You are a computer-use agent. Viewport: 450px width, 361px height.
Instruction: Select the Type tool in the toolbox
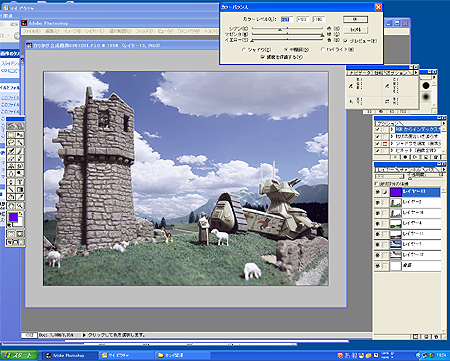tap(20, 182)
